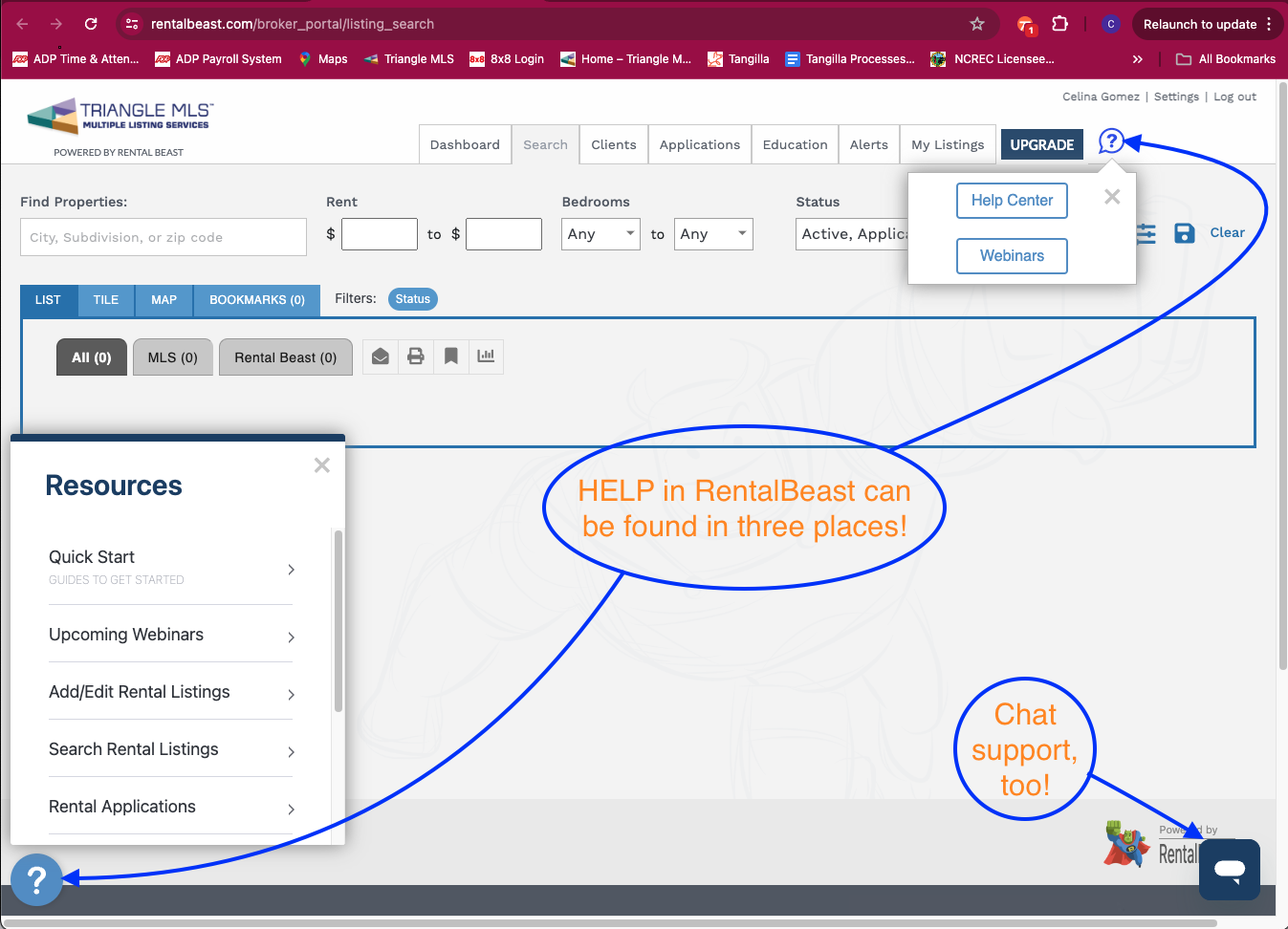Open the browser extensions puzzle icon
Viewport: 1288px width, 929px height.
1059,24
